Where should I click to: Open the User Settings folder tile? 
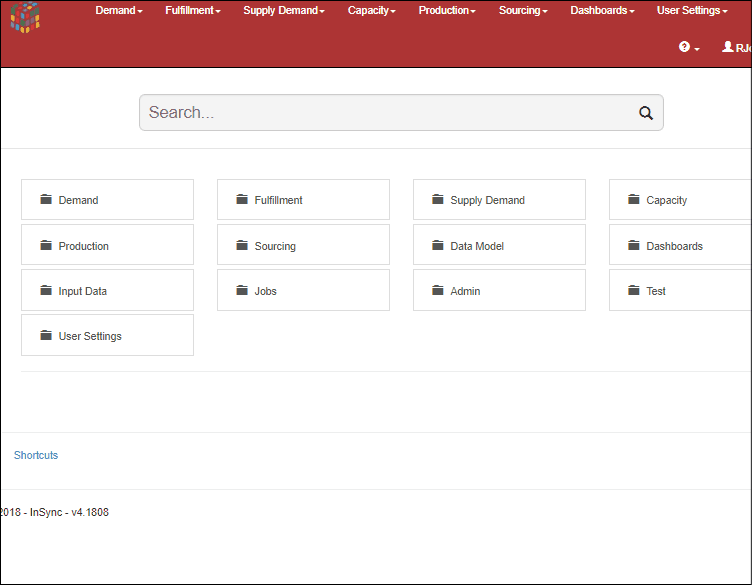click(107, 336)
